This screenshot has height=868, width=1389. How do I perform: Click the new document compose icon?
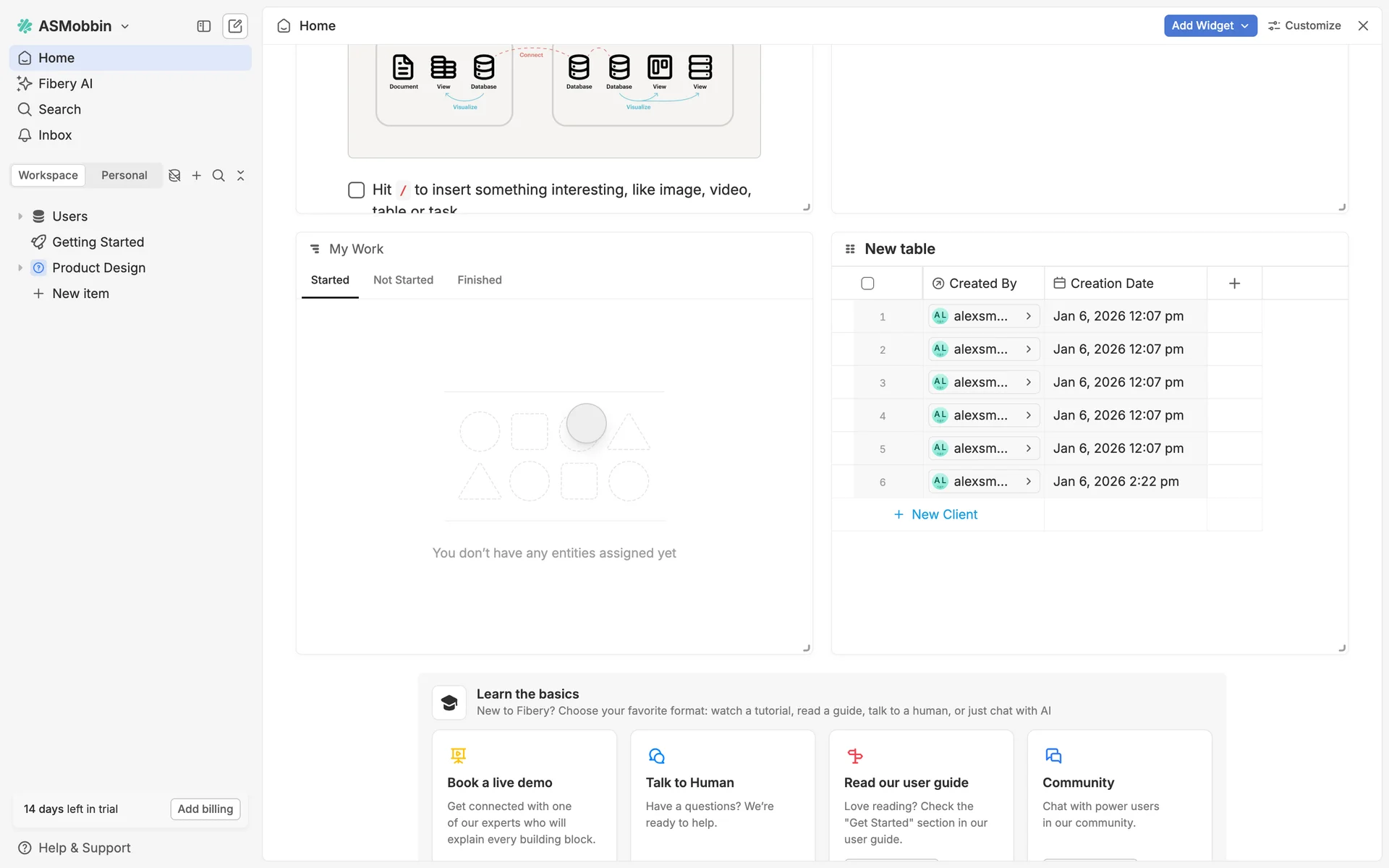coord(235,26)
